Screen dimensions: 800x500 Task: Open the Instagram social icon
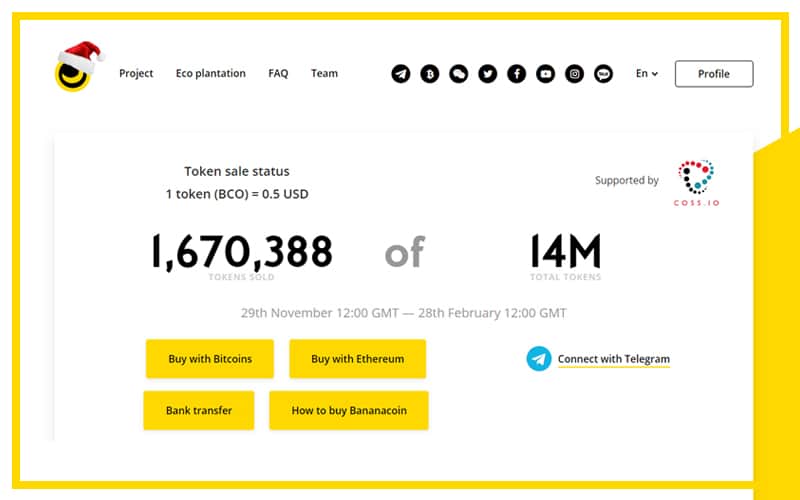(x=574, y=74)
